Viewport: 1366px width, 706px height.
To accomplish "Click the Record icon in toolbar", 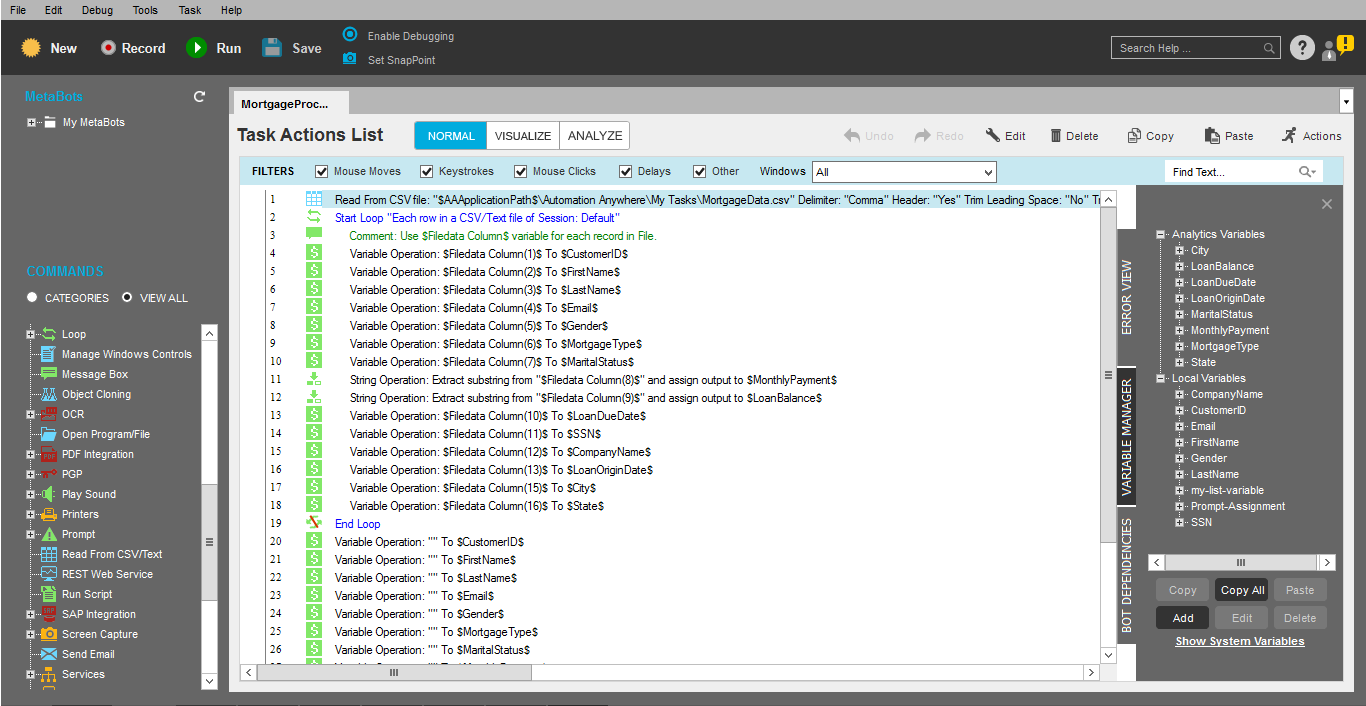I will tap(109, 48).
